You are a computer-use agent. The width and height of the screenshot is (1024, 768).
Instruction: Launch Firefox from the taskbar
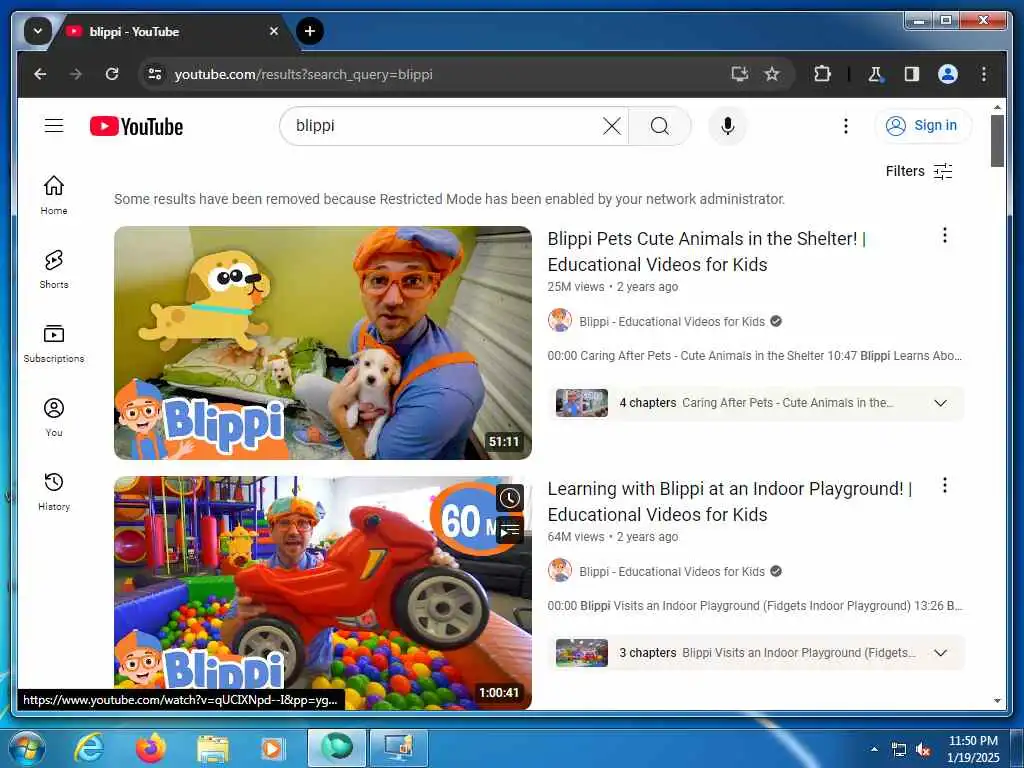click(x=150, y=748)
